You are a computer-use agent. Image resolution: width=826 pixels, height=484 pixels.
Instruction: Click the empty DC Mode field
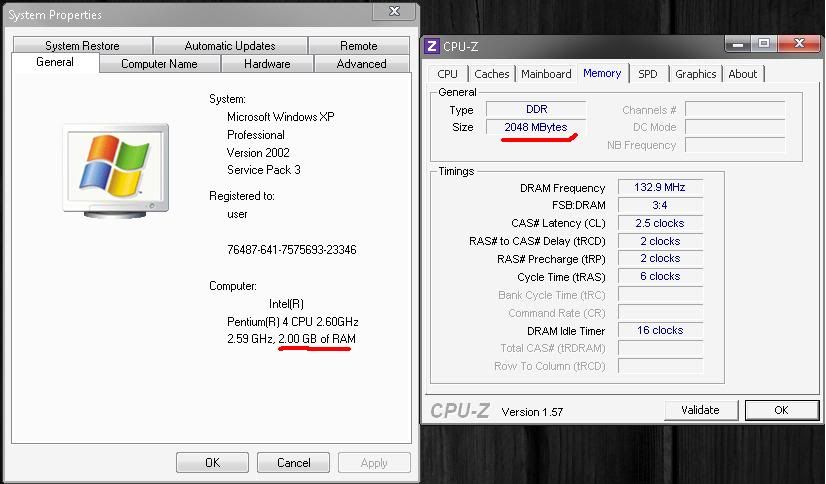click(x=735, y=127)
